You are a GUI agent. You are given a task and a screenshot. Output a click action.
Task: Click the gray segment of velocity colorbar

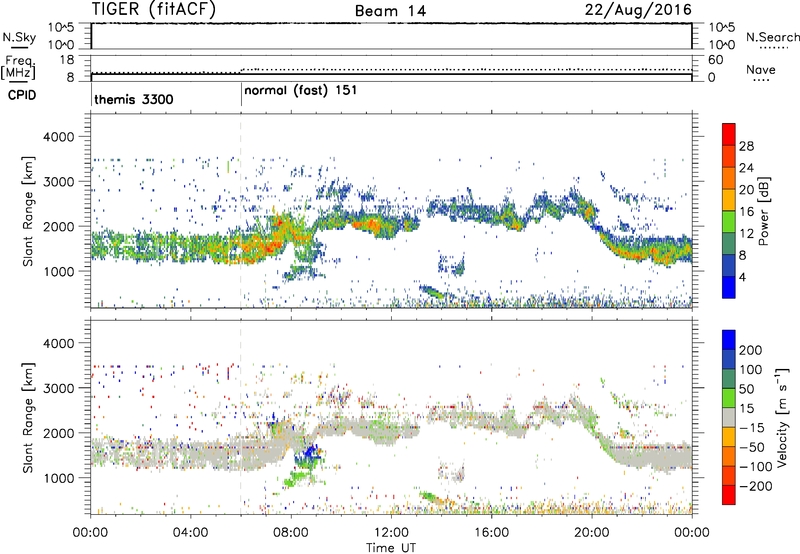tap(729, 418)
